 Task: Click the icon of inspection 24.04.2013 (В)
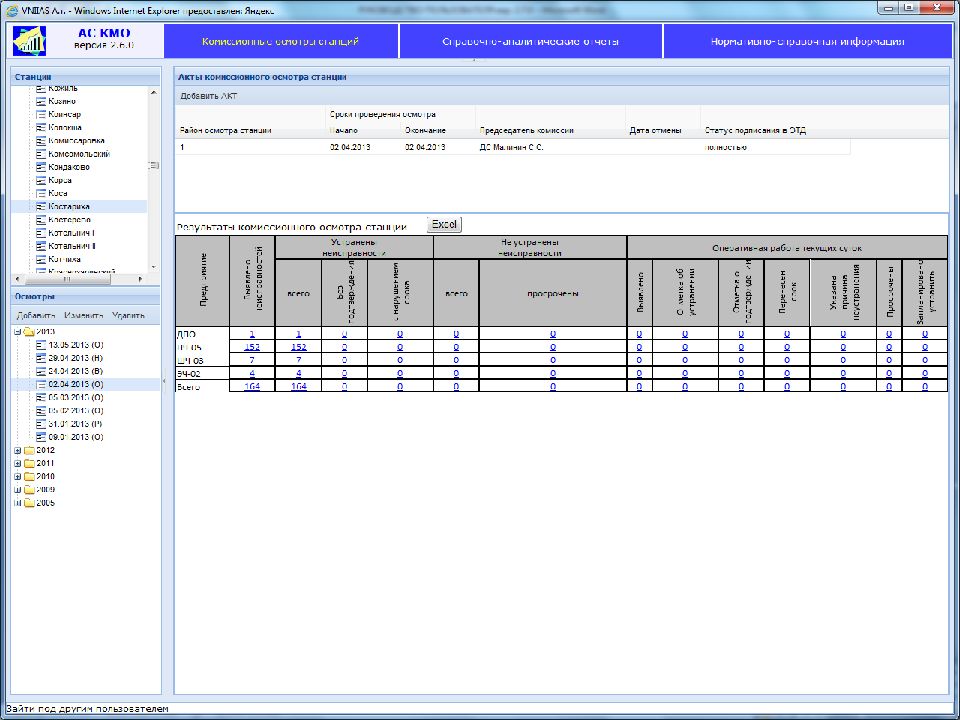[41, 371]
